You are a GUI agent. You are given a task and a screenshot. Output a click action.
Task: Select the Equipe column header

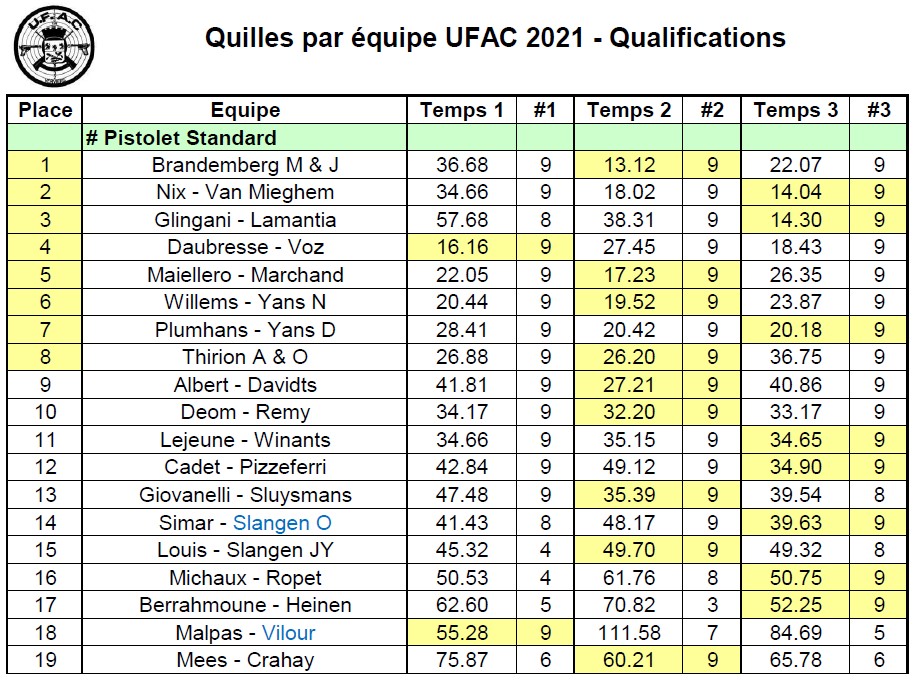pos(245,110)
